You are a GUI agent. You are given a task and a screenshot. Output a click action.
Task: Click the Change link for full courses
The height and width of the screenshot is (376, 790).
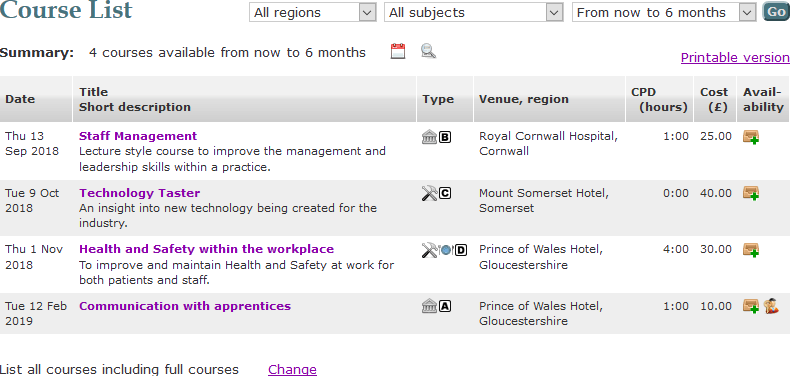pos(292,369)
